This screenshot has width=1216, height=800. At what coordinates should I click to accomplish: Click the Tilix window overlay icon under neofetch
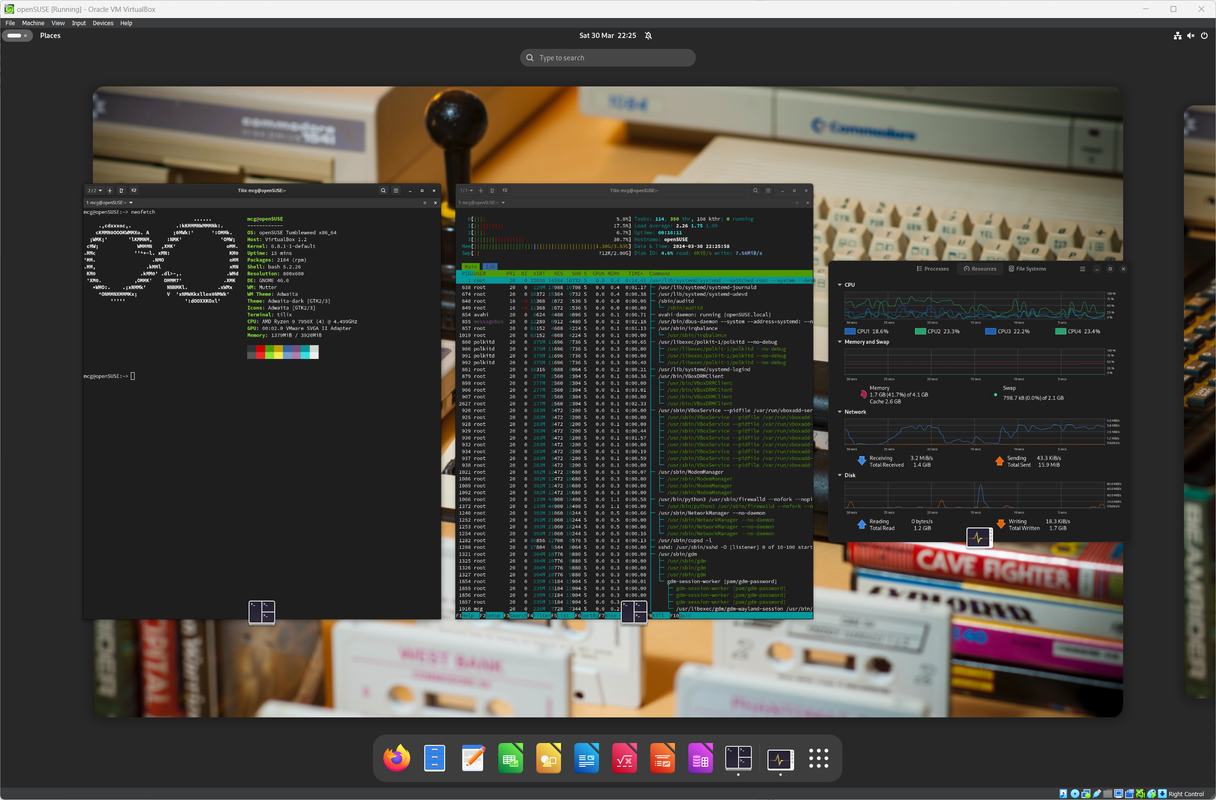[261, 612]
